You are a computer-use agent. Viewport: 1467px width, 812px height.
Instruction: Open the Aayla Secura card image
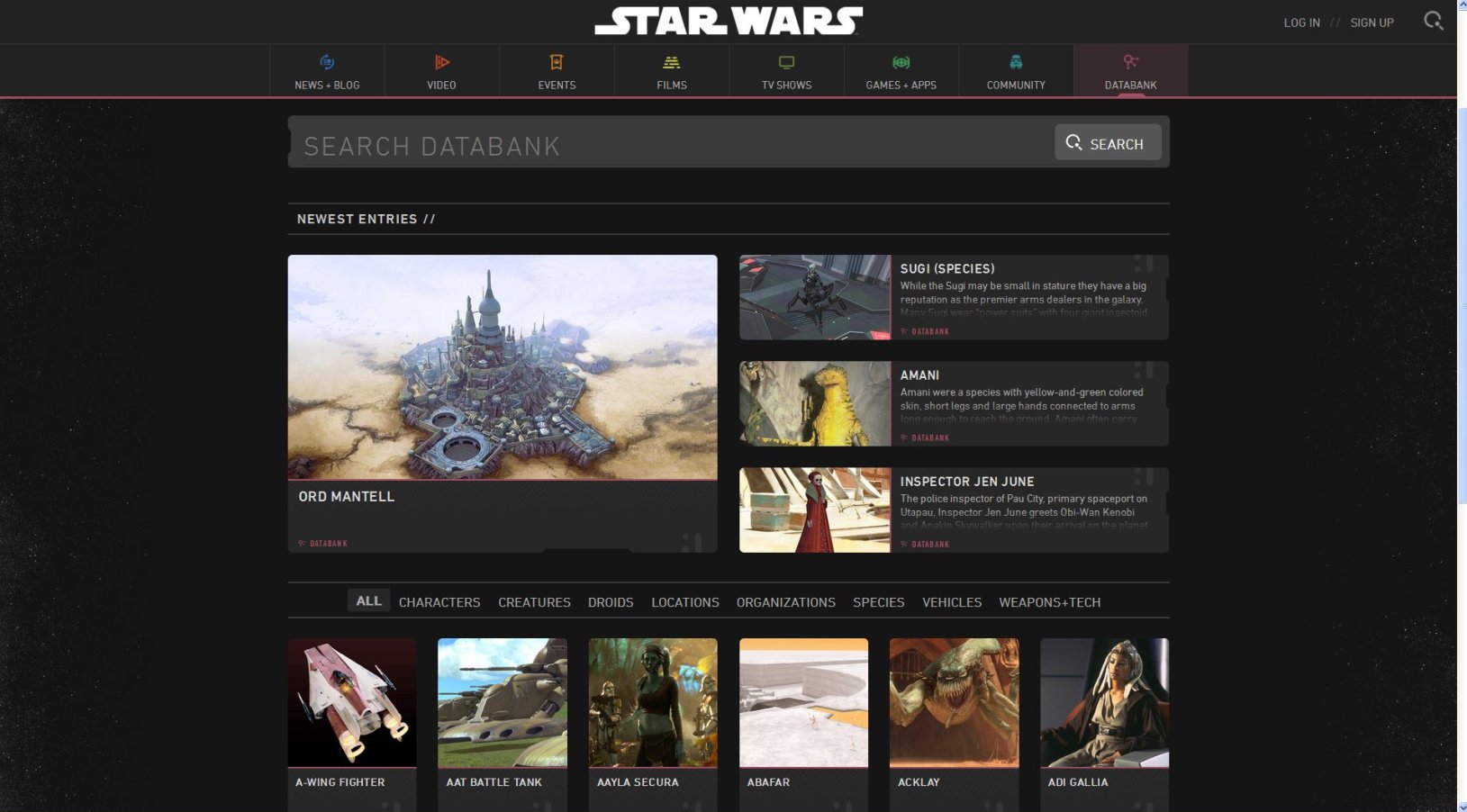coord(653,702)
